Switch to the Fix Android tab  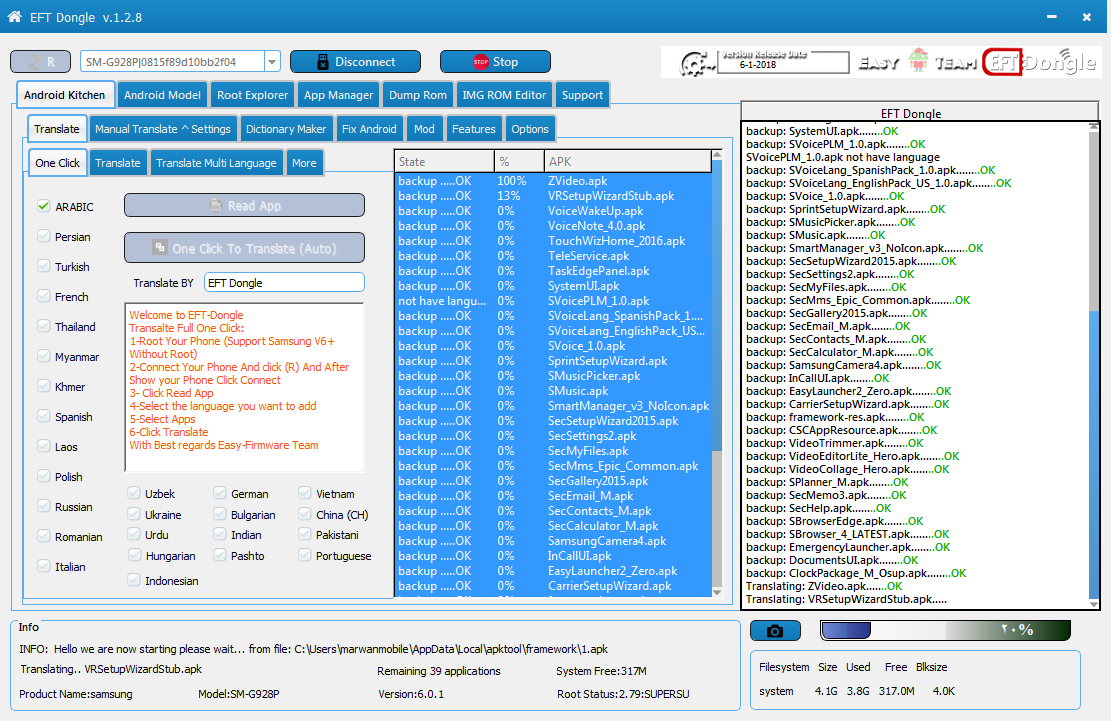pyautogui.click(x=369, y=129)
